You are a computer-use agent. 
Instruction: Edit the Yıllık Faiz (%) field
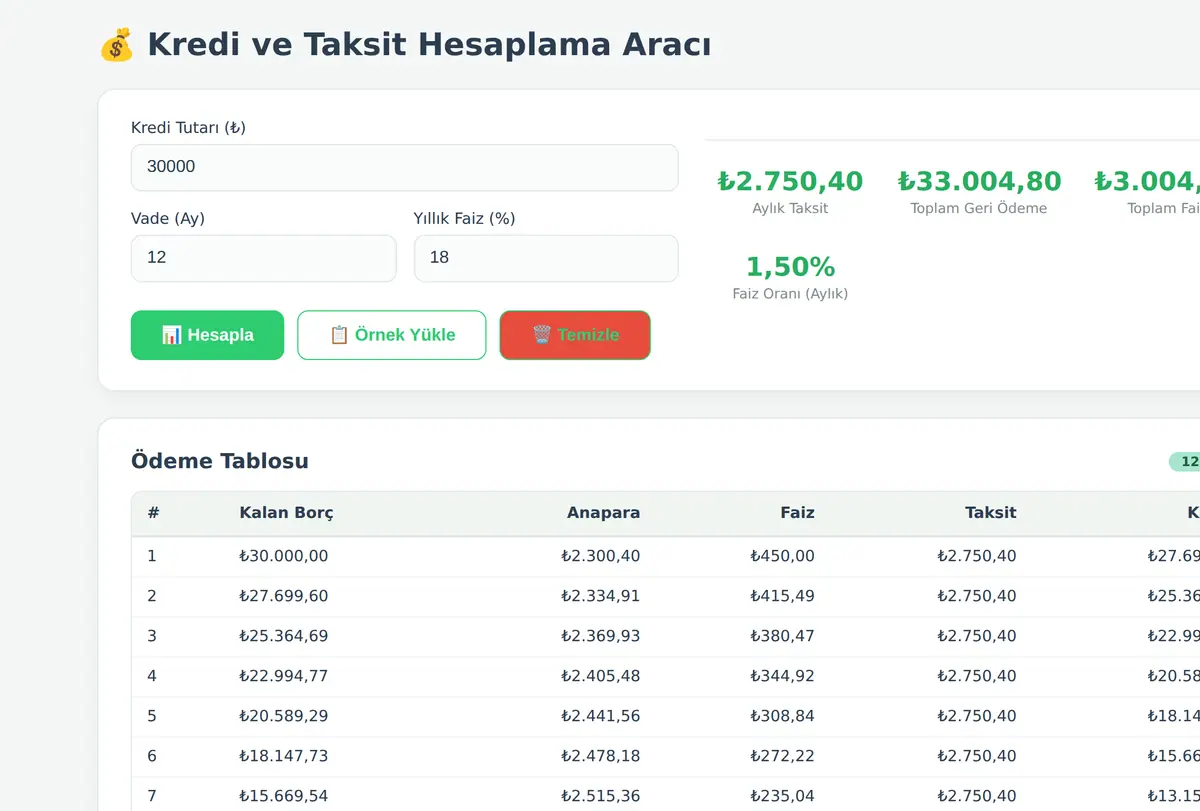coord(546,258)
